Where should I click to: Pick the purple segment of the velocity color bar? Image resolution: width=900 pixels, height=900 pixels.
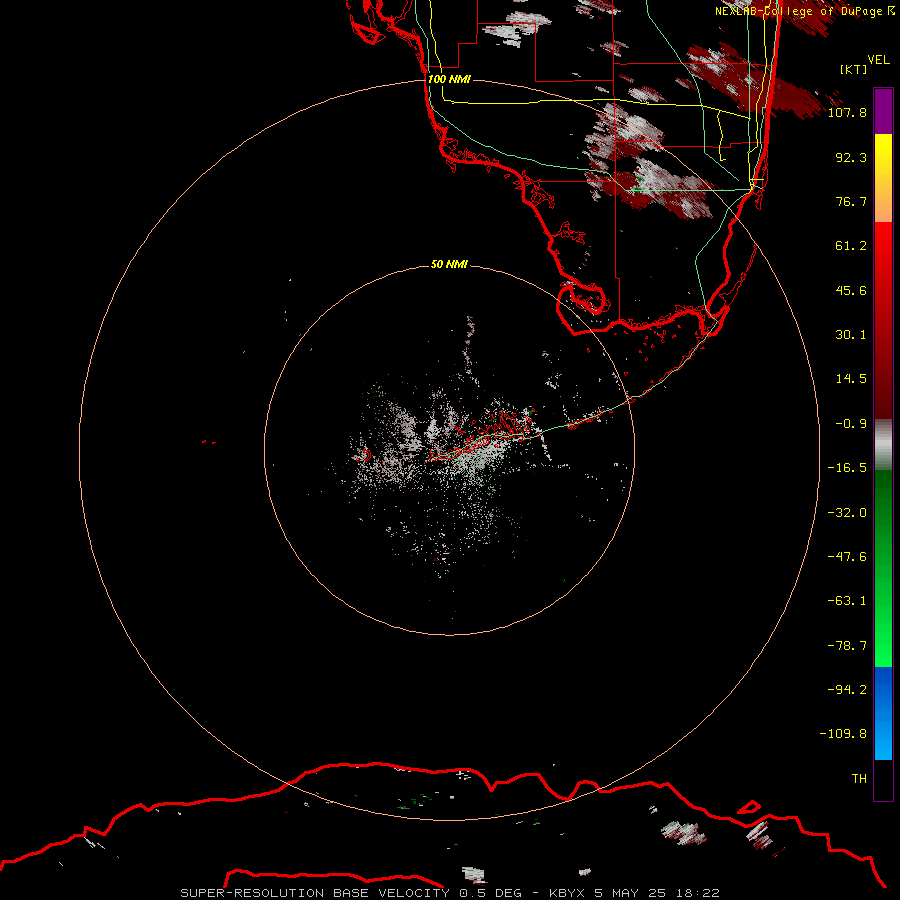click(x=883, y=111)
